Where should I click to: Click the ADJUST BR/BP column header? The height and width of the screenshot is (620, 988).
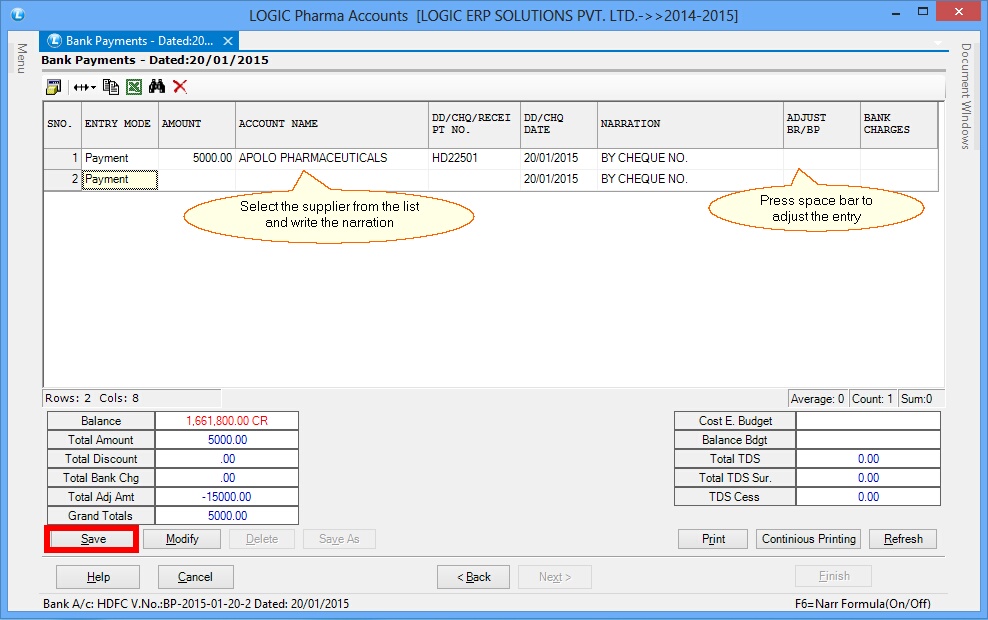tap(822, 125)
